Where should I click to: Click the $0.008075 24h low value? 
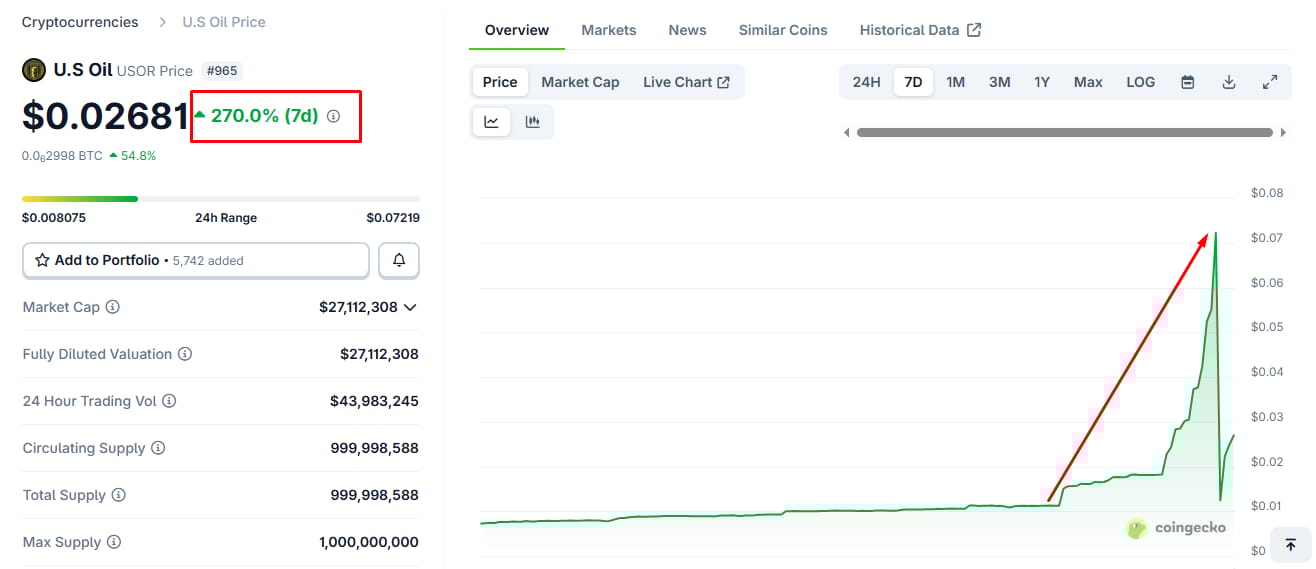pos(54,218)
